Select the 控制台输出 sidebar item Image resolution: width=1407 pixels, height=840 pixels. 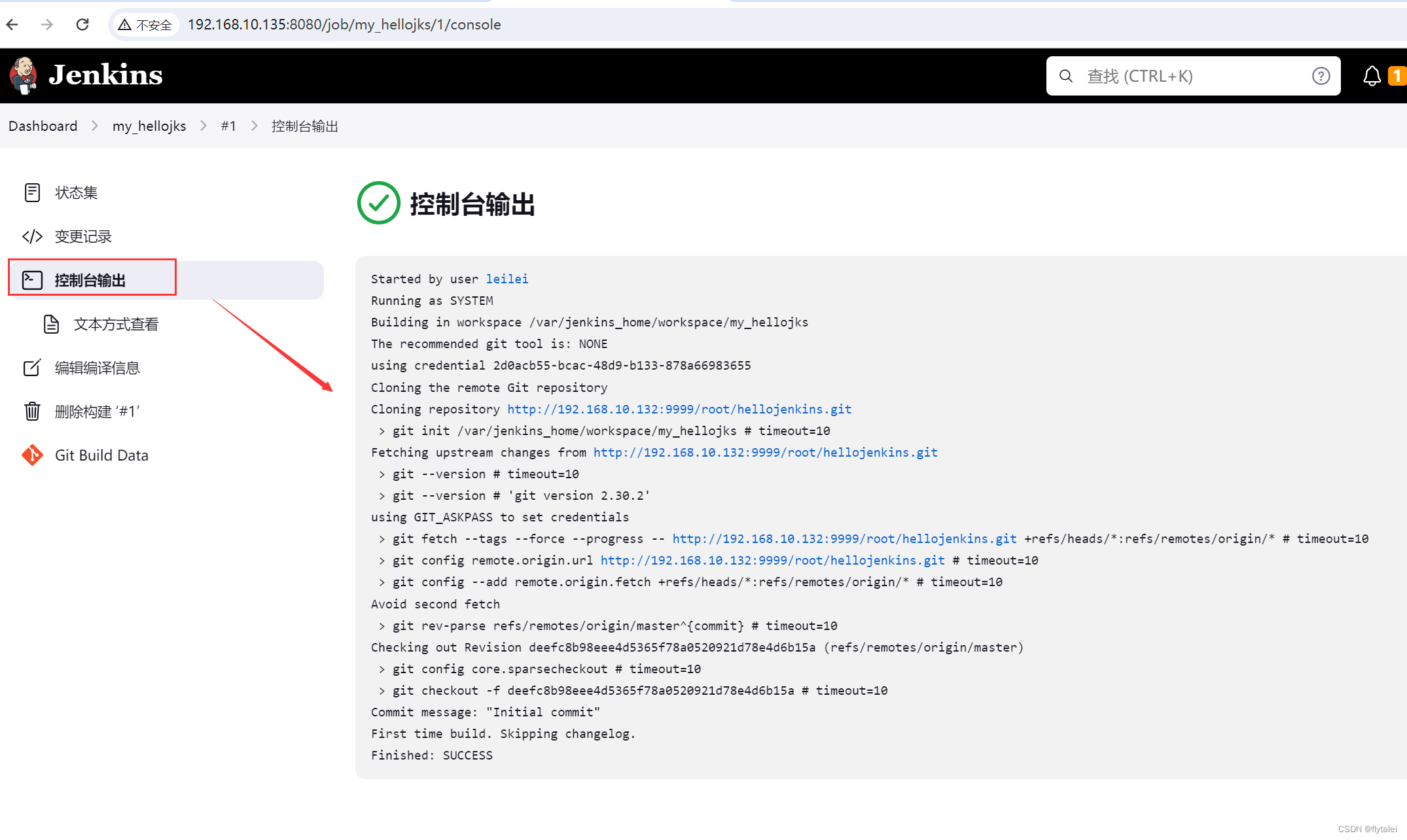(166, 280)
